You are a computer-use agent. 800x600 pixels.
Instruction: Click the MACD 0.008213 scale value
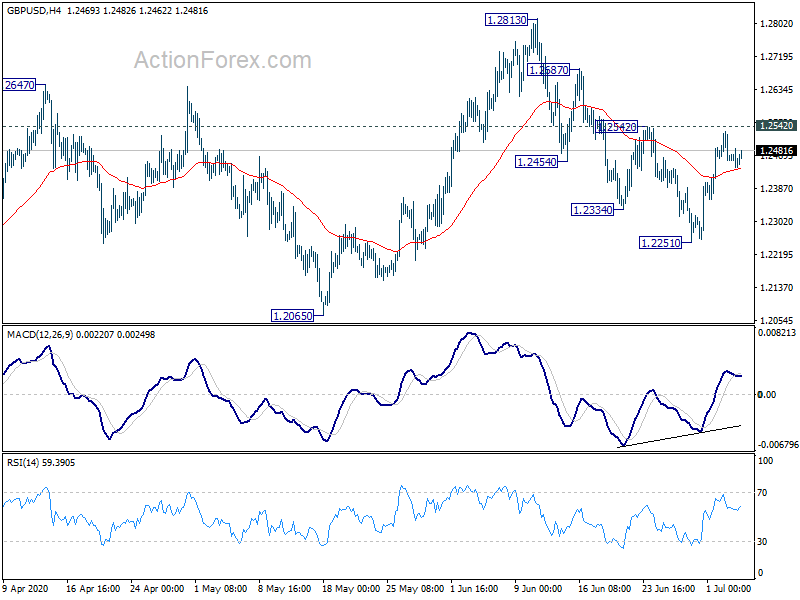(777, 333)
